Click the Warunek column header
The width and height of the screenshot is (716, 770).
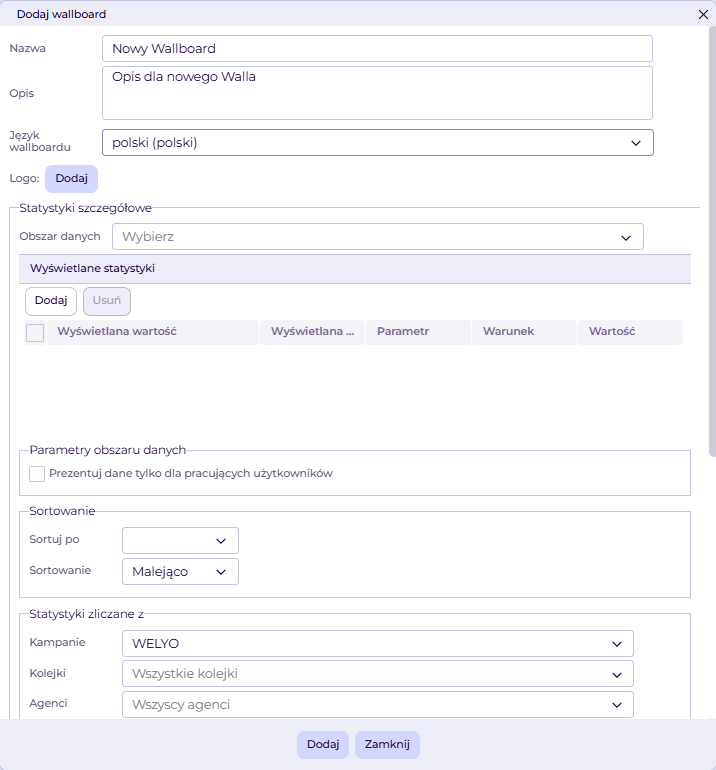(x=524, y=332)
